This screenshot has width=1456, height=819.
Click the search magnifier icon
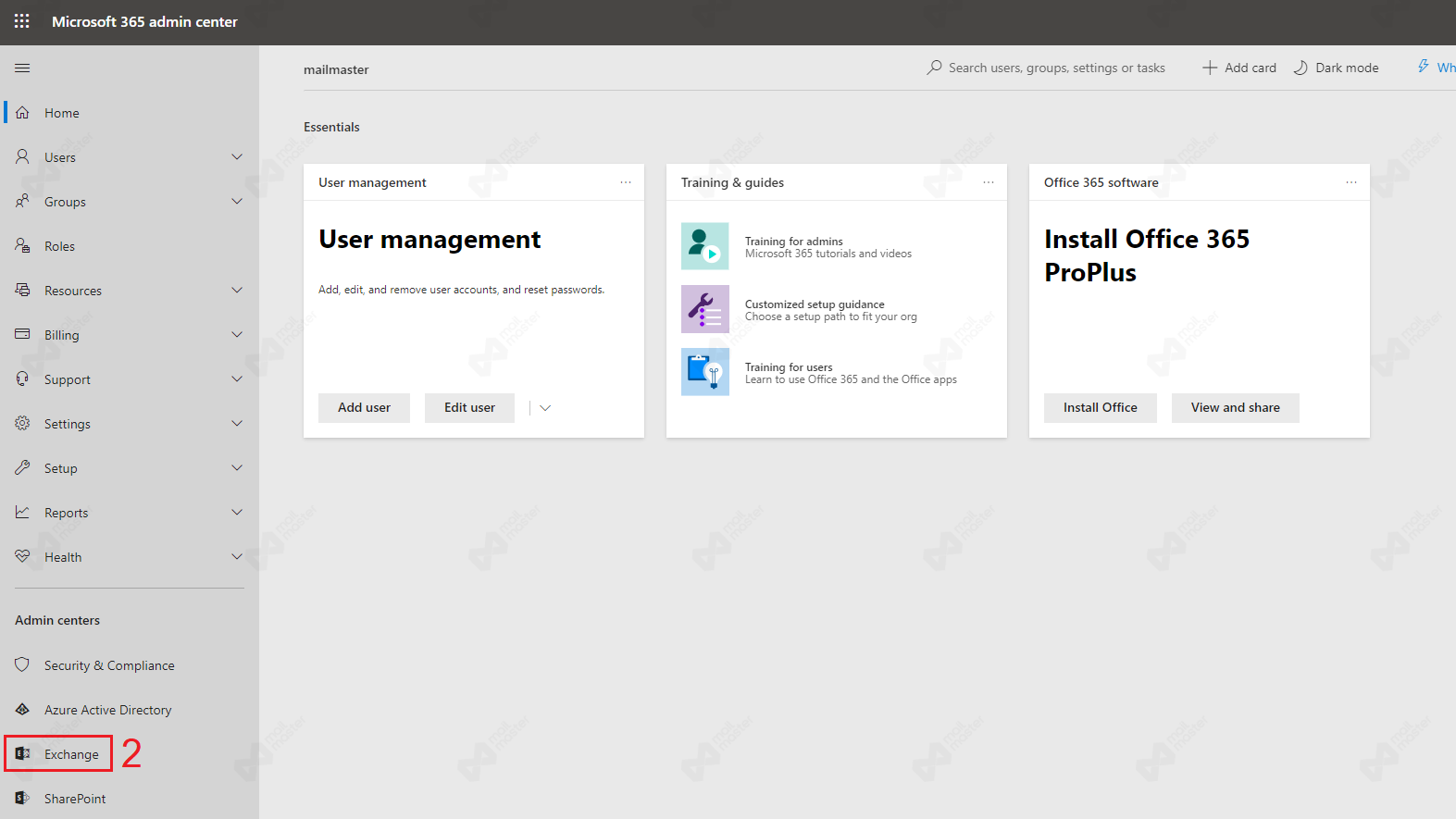pyautogui.click(x=934, y=68)
